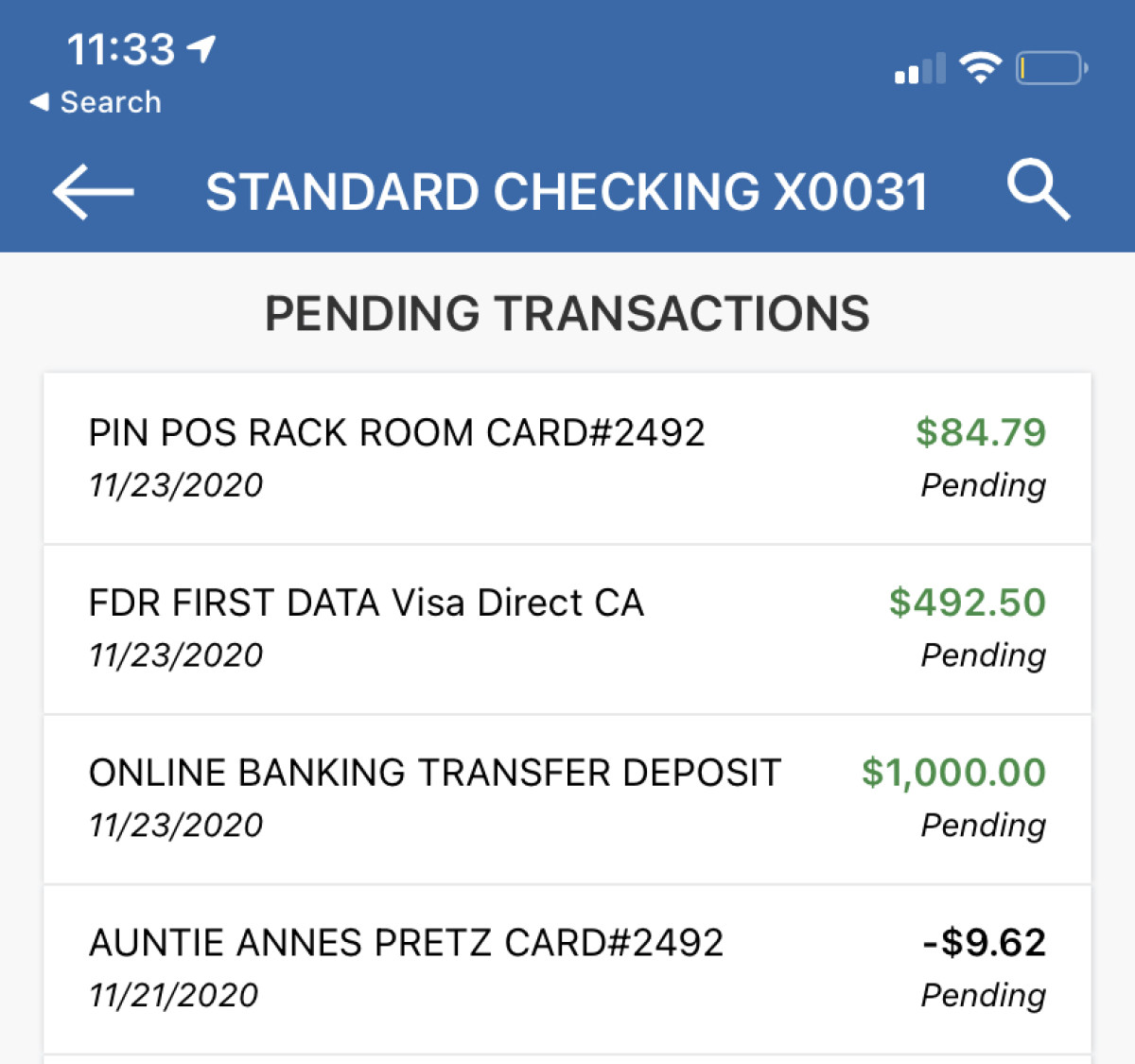Open AUNTIE ANNES PRETZ transaction

coord(567,969)
